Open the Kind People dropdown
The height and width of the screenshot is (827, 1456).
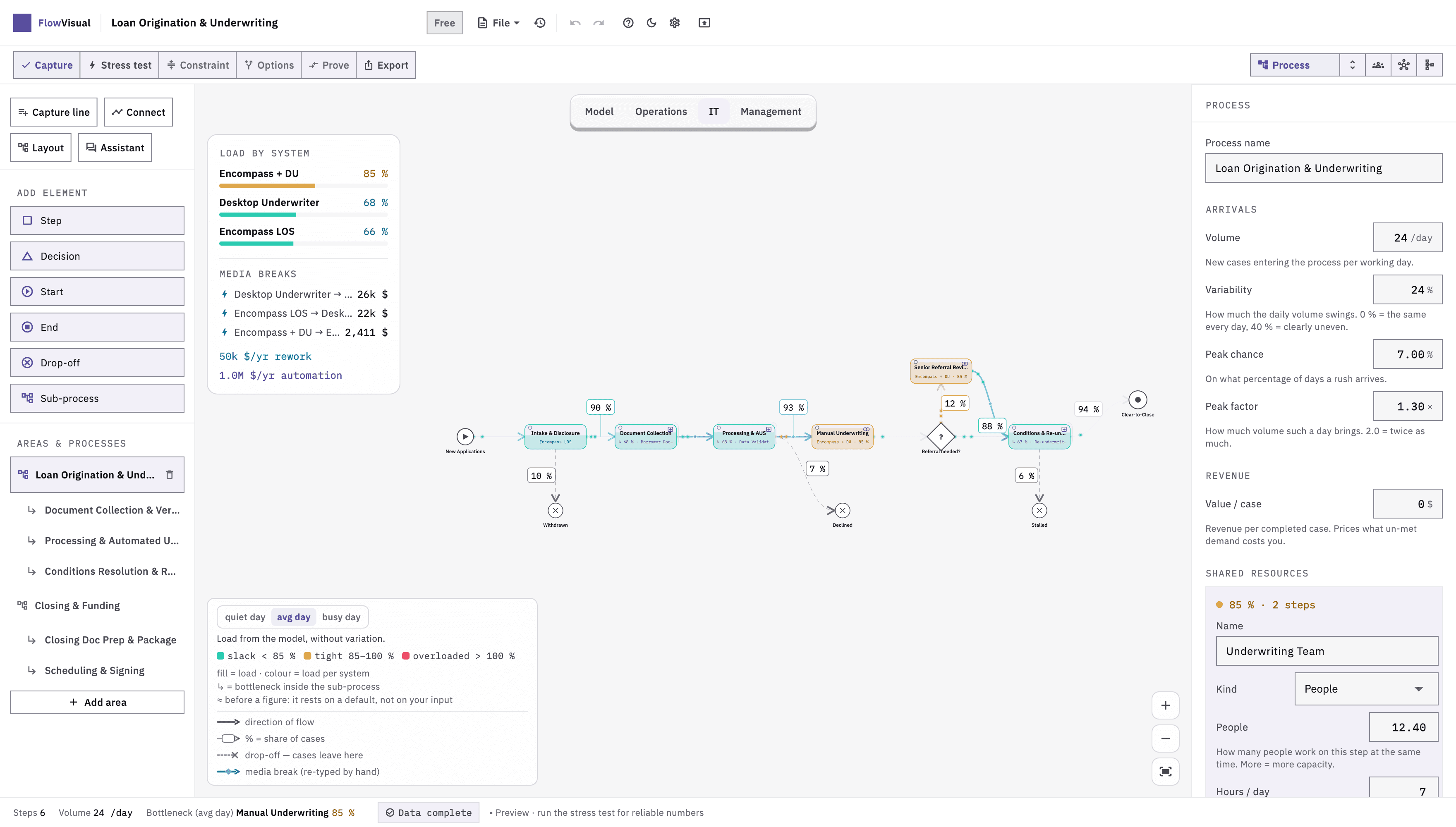pos(1366,689)
